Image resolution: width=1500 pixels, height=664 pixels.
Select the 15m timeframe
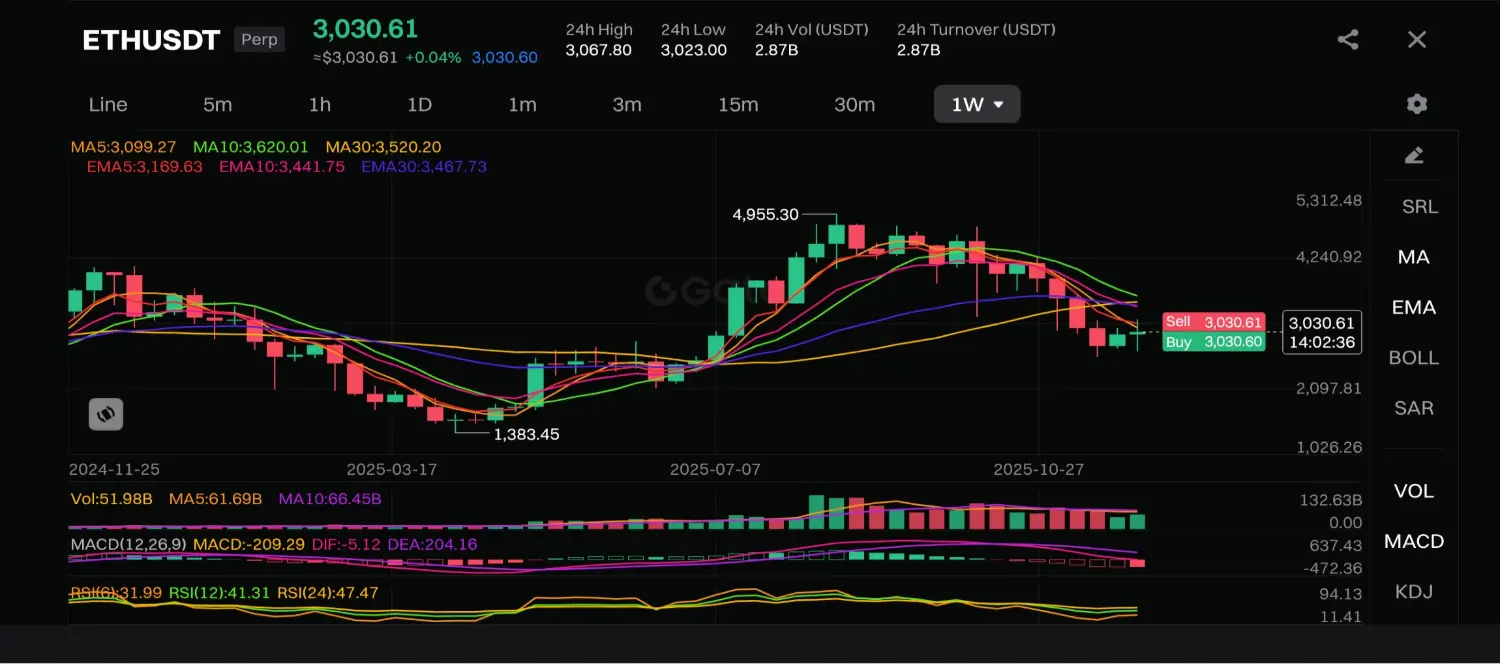point(738,104)
